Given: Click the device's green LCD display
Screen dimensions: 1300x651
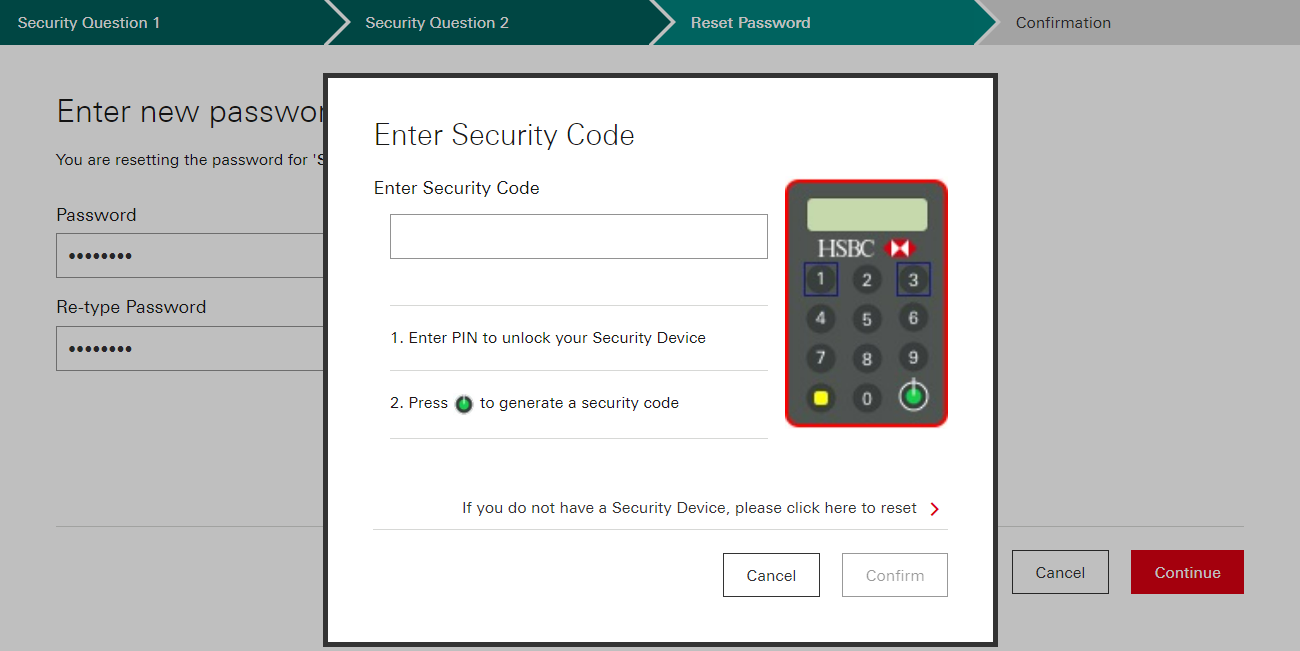Looking at the screenshot, I should 867,215.
